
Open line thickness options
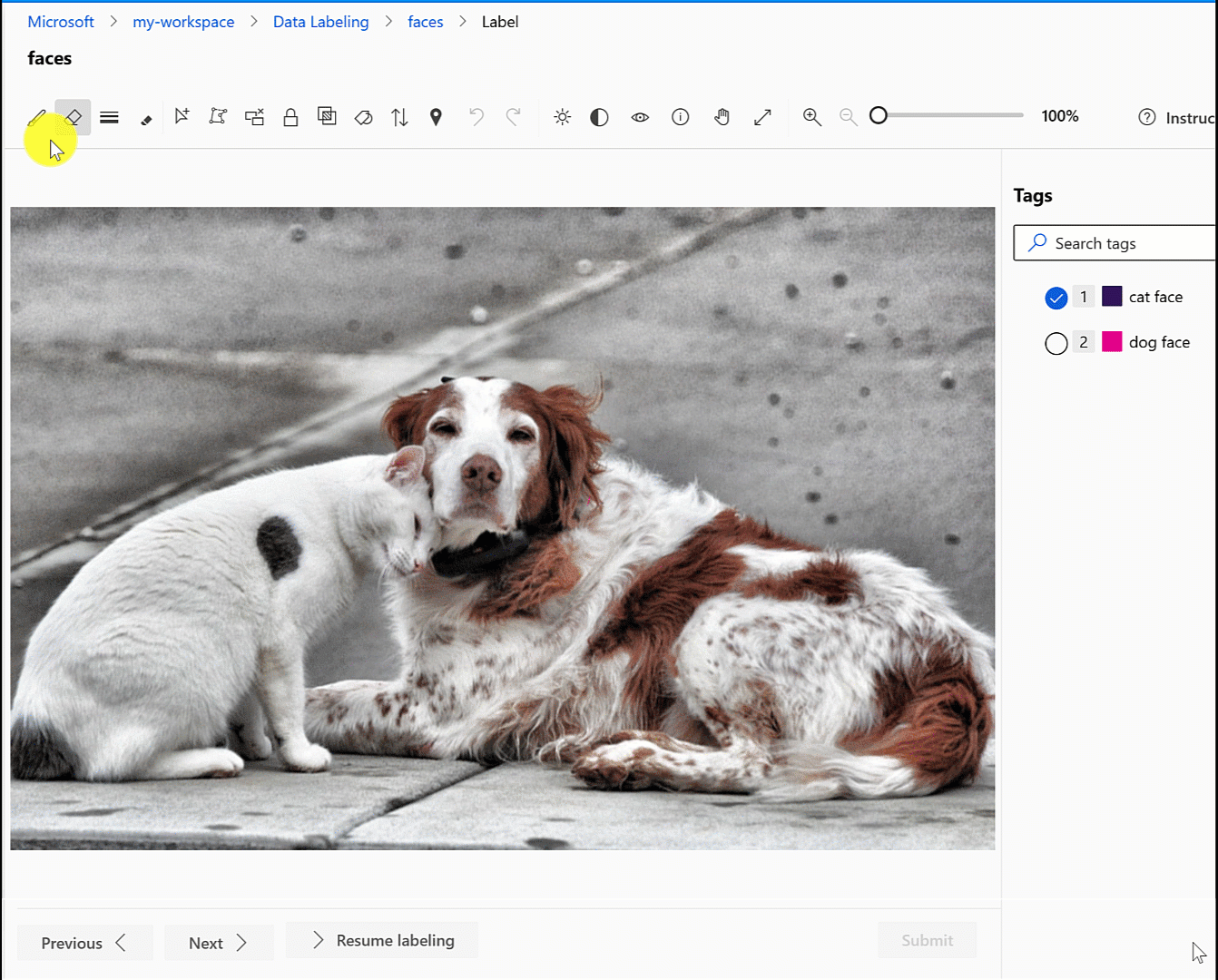(109, 117)
